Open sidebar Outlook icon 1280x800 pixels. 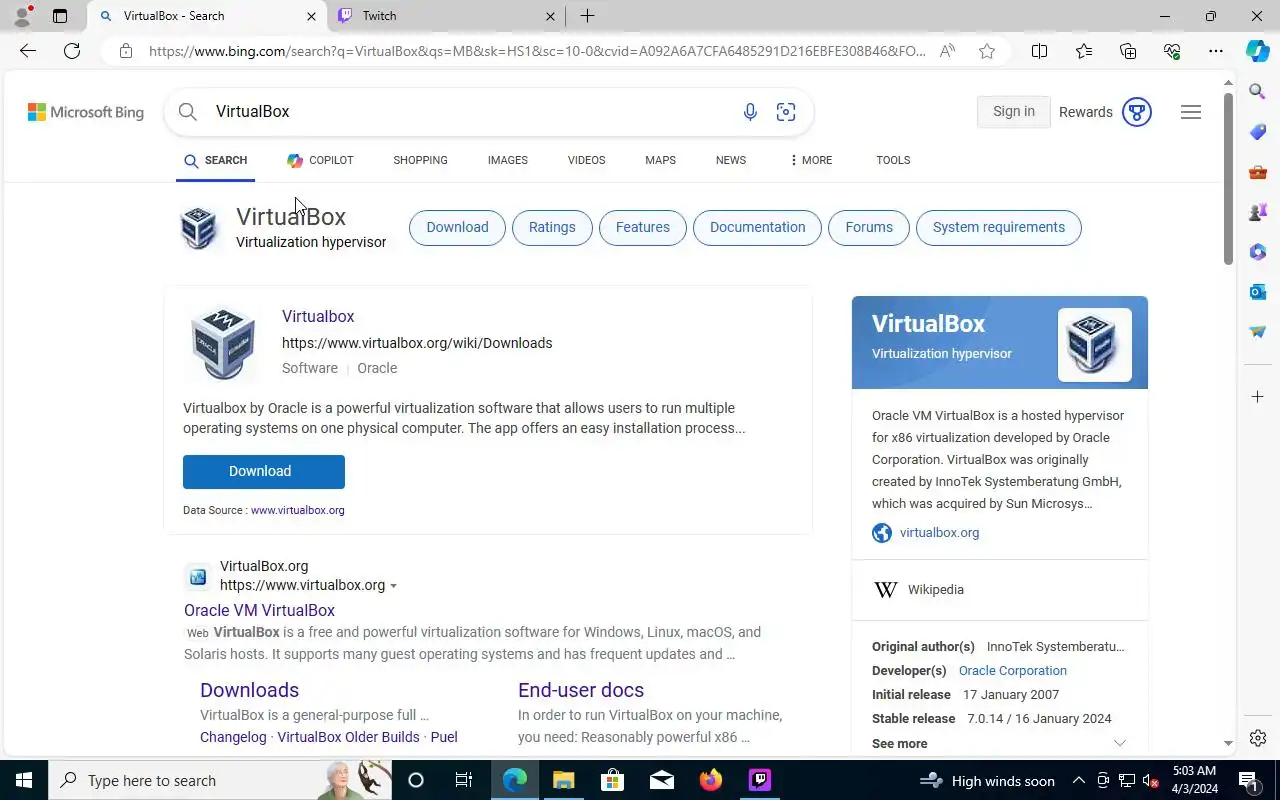point(1258,292)
